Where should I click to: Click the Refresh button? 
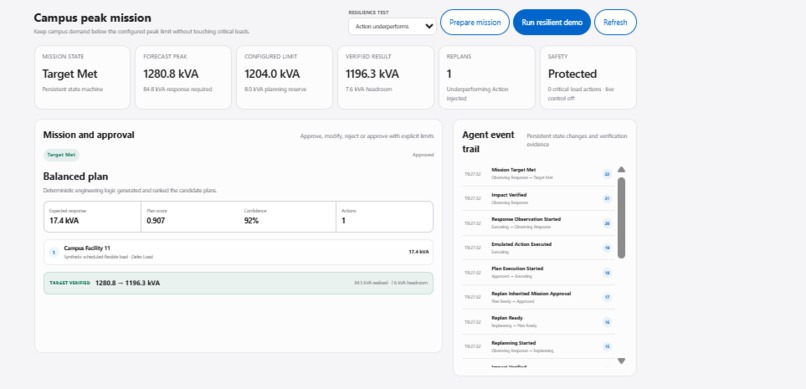[x=615, y=22]
